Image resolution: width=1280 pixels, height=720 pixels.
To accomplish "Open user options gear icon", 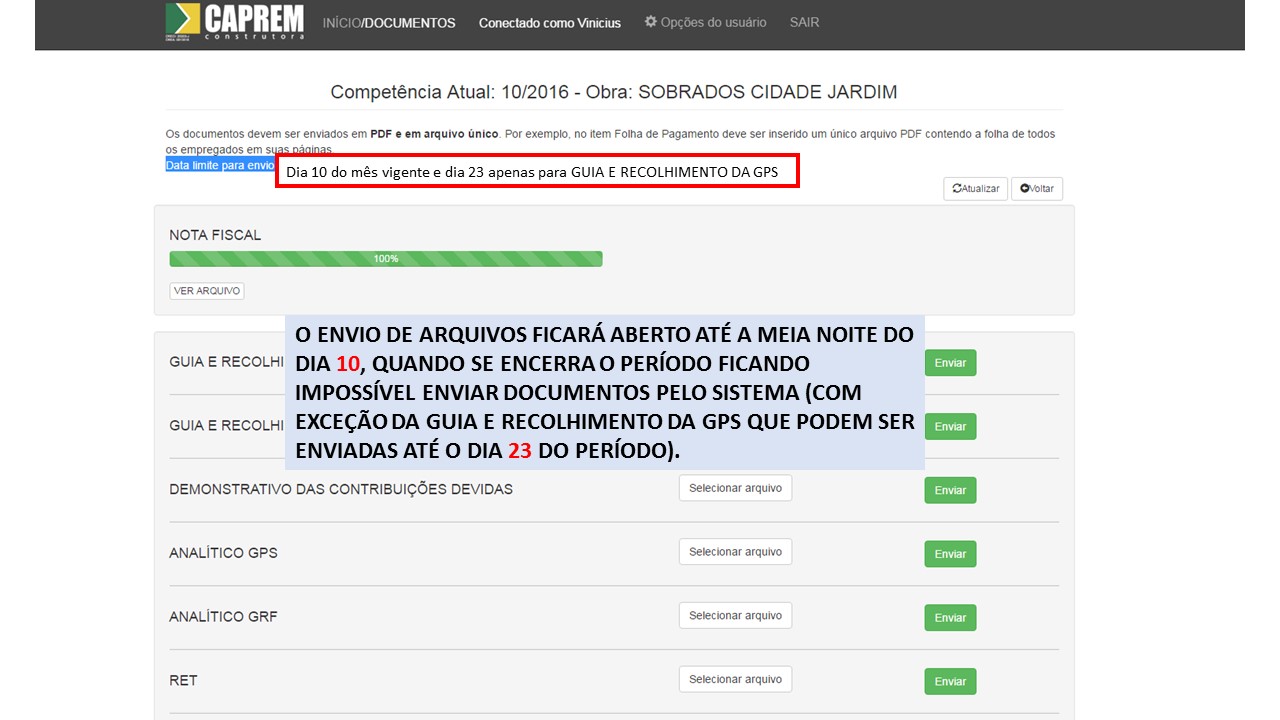I will pyautogui.click(x=651, y=22).
